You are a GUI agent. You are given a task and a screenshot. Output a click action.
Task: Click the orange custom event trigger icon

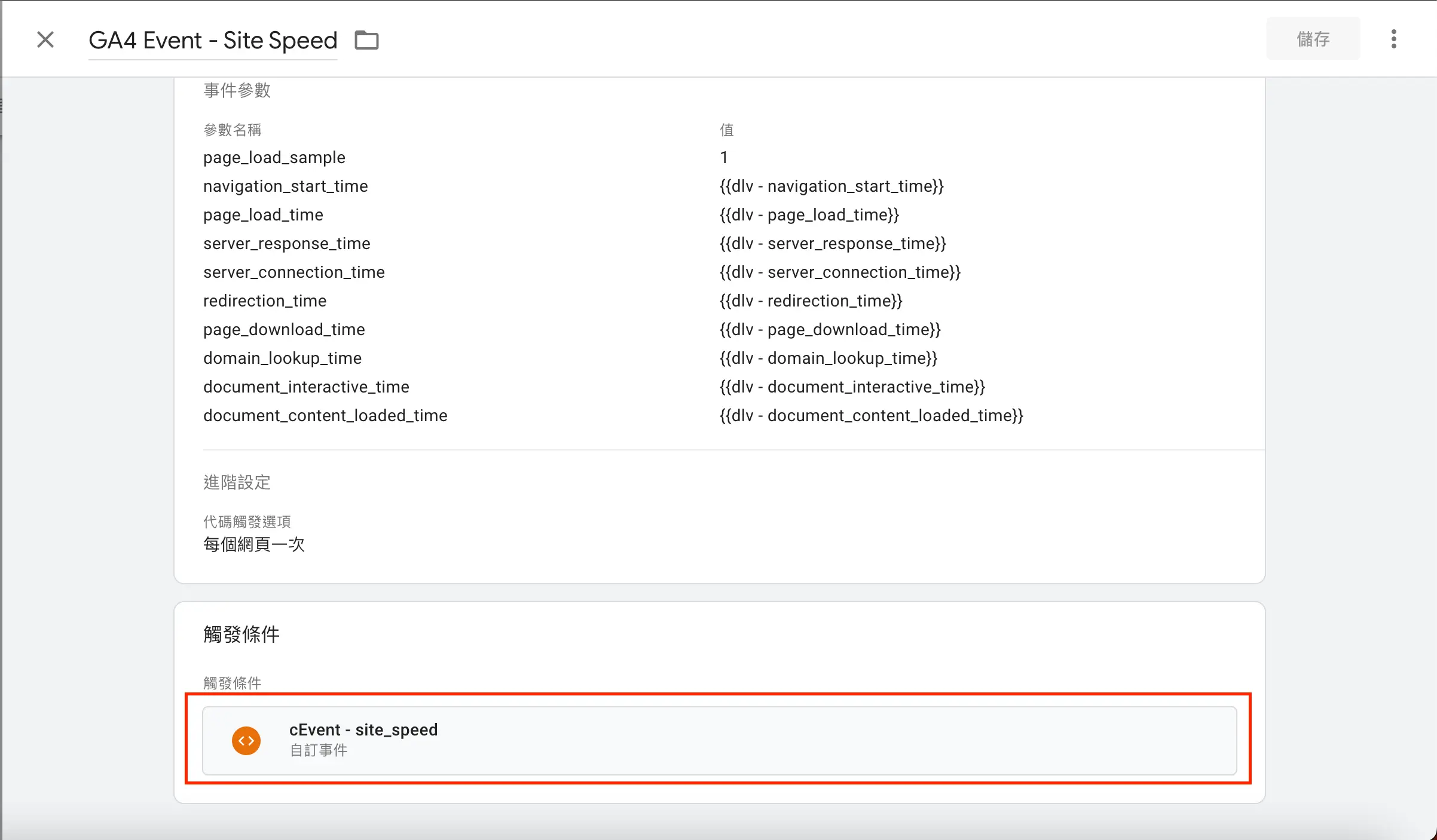[x=246, y=741]
